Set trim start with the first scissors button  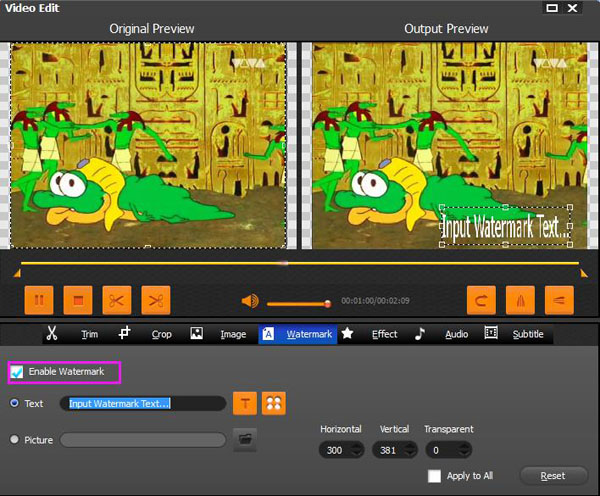pyautogui.click(x=117, y=300)
